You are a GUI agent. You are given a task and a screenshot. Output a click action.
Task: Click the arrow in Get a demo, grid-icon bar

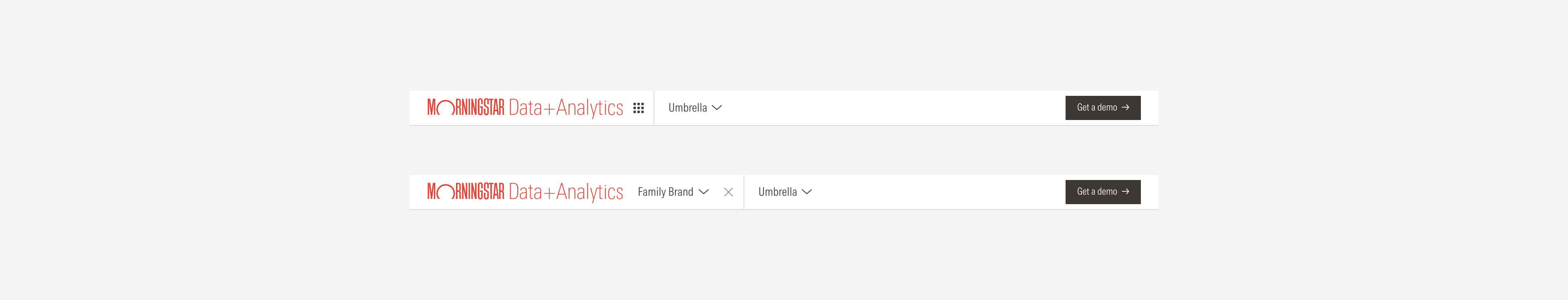(1126, 108)
